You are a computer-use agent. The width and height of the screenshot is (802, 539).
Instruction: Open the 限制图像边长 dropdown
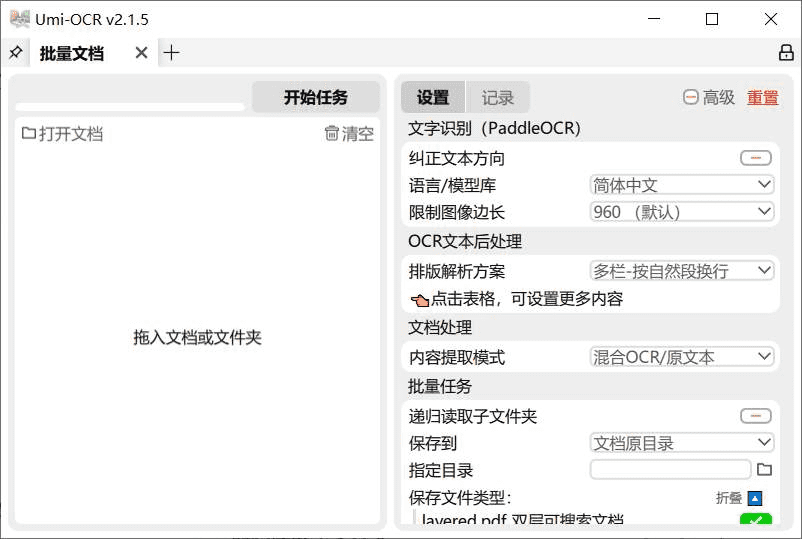click(682, 212)
